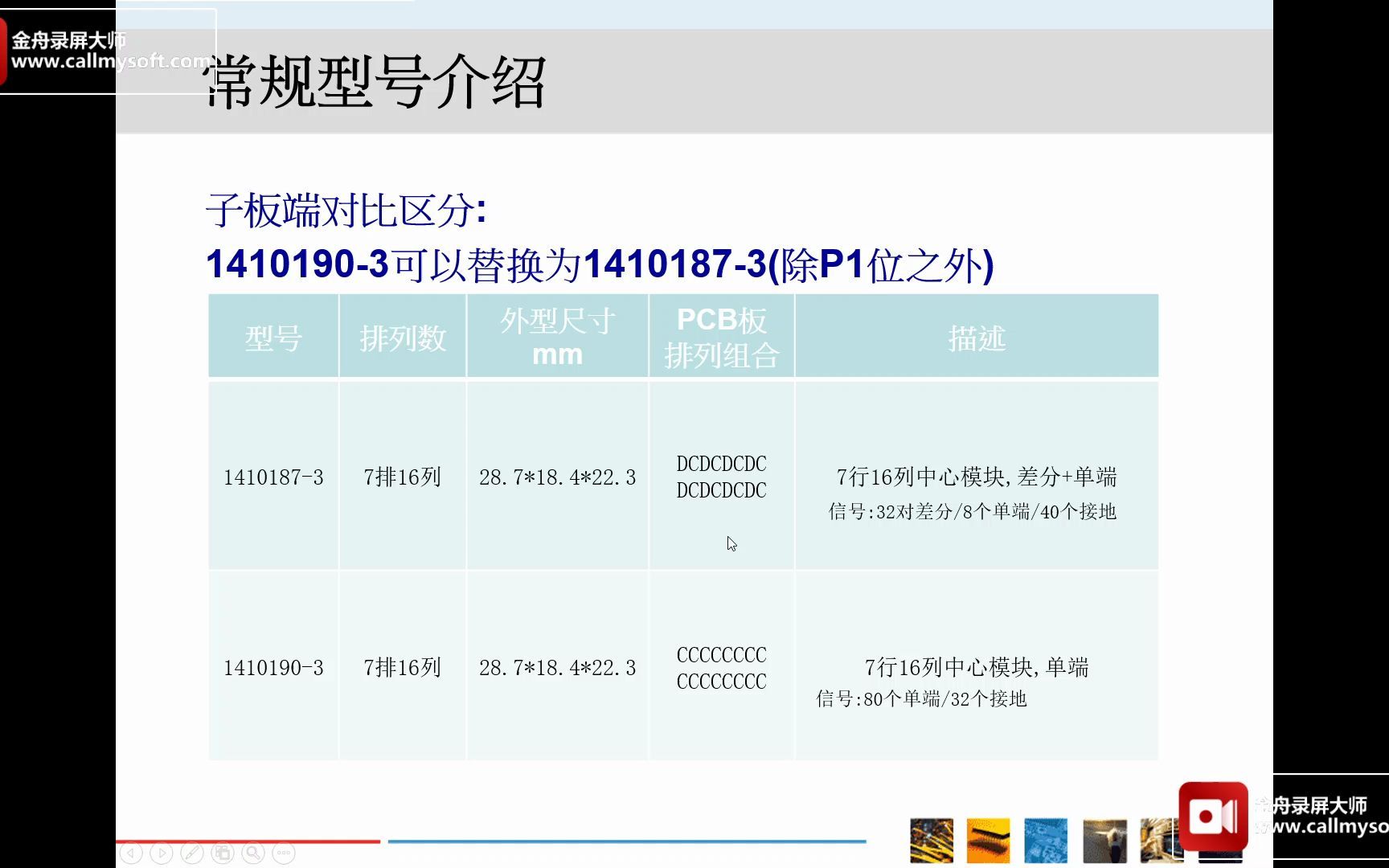Viewport: 1389px width, 868px height.
Task: Click 28.7*18.4*22.3 in the 1410187-3 row
Action: point(557,477)
